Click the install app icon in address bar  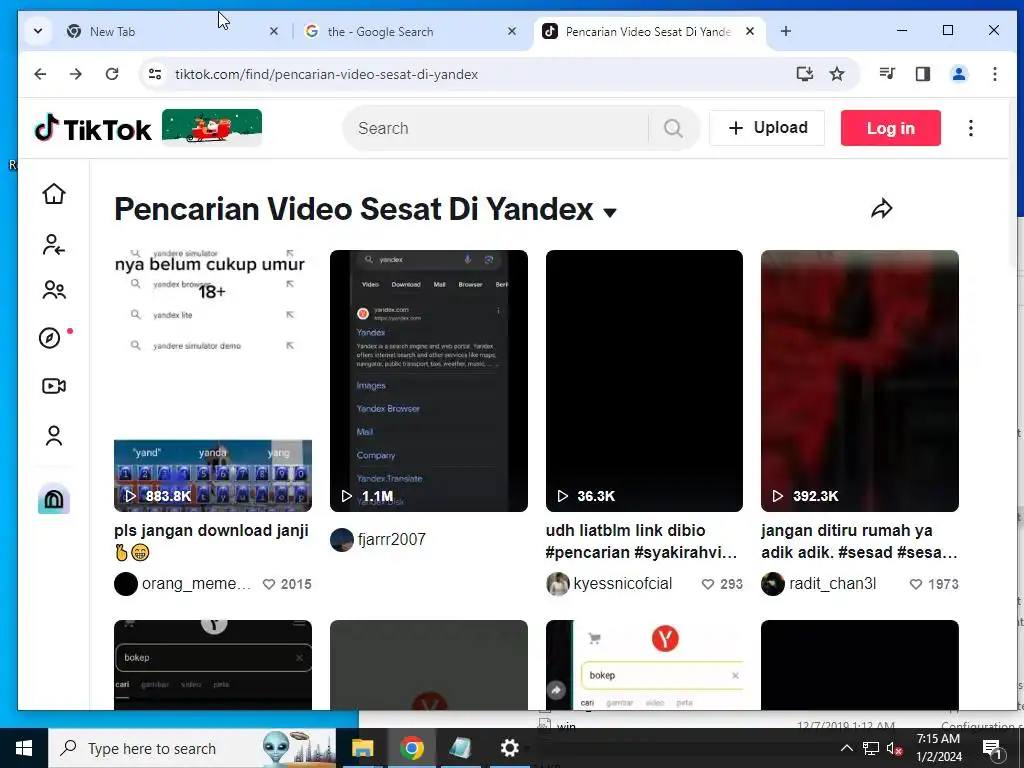point(805,74)
